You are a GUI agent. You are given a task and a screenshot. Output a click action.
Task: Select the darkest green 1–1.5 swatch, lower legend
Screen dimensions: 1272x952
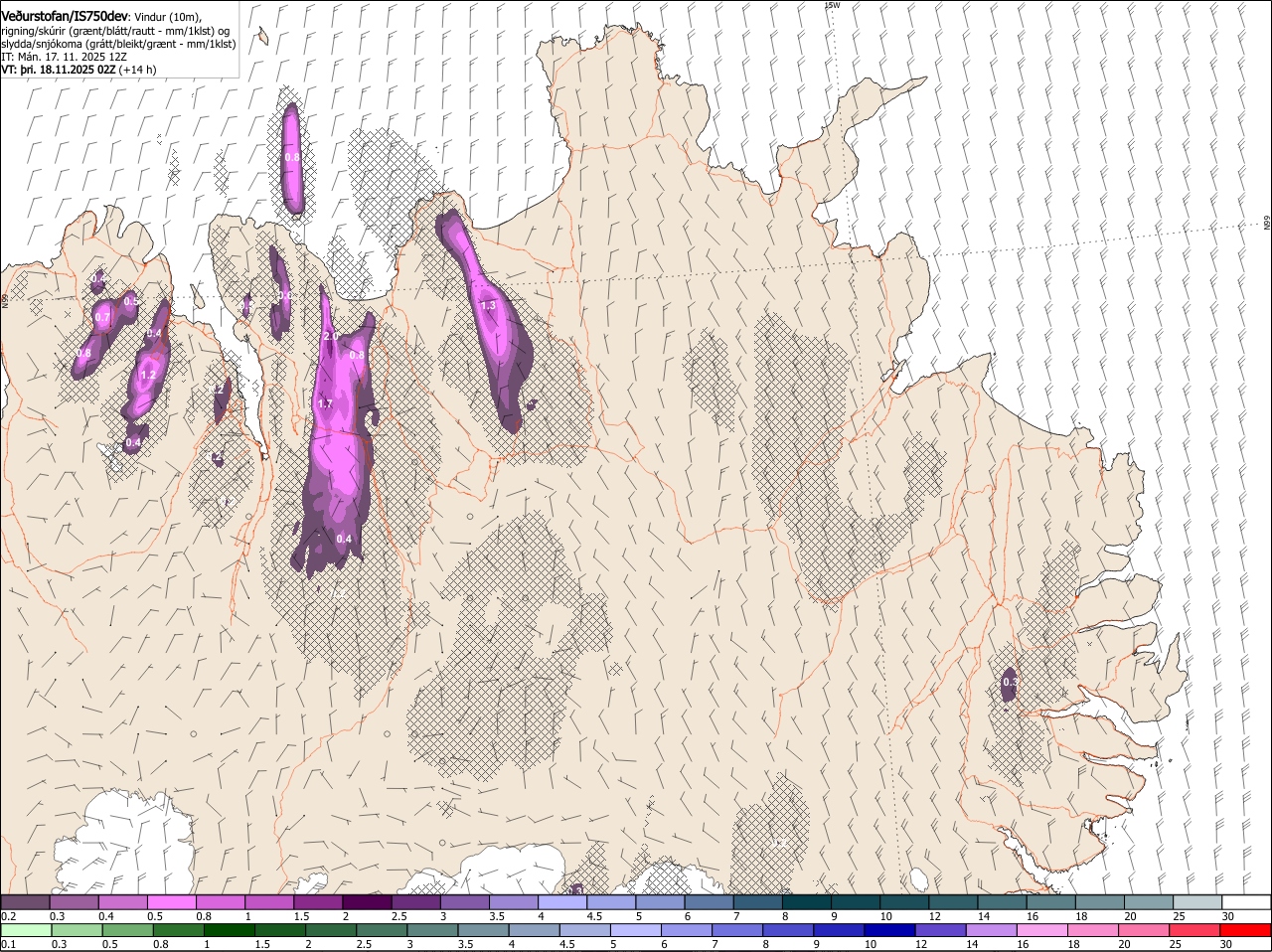[x=229, y=930]
